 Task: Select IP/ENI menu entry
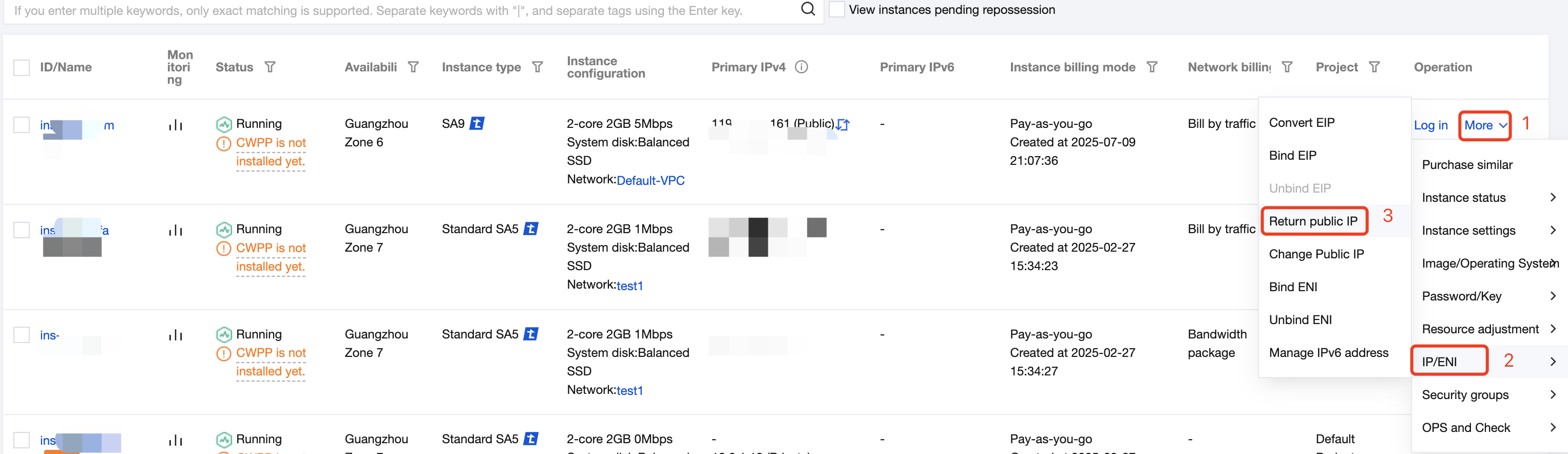pyautogui.click(x=1488, y=362)
